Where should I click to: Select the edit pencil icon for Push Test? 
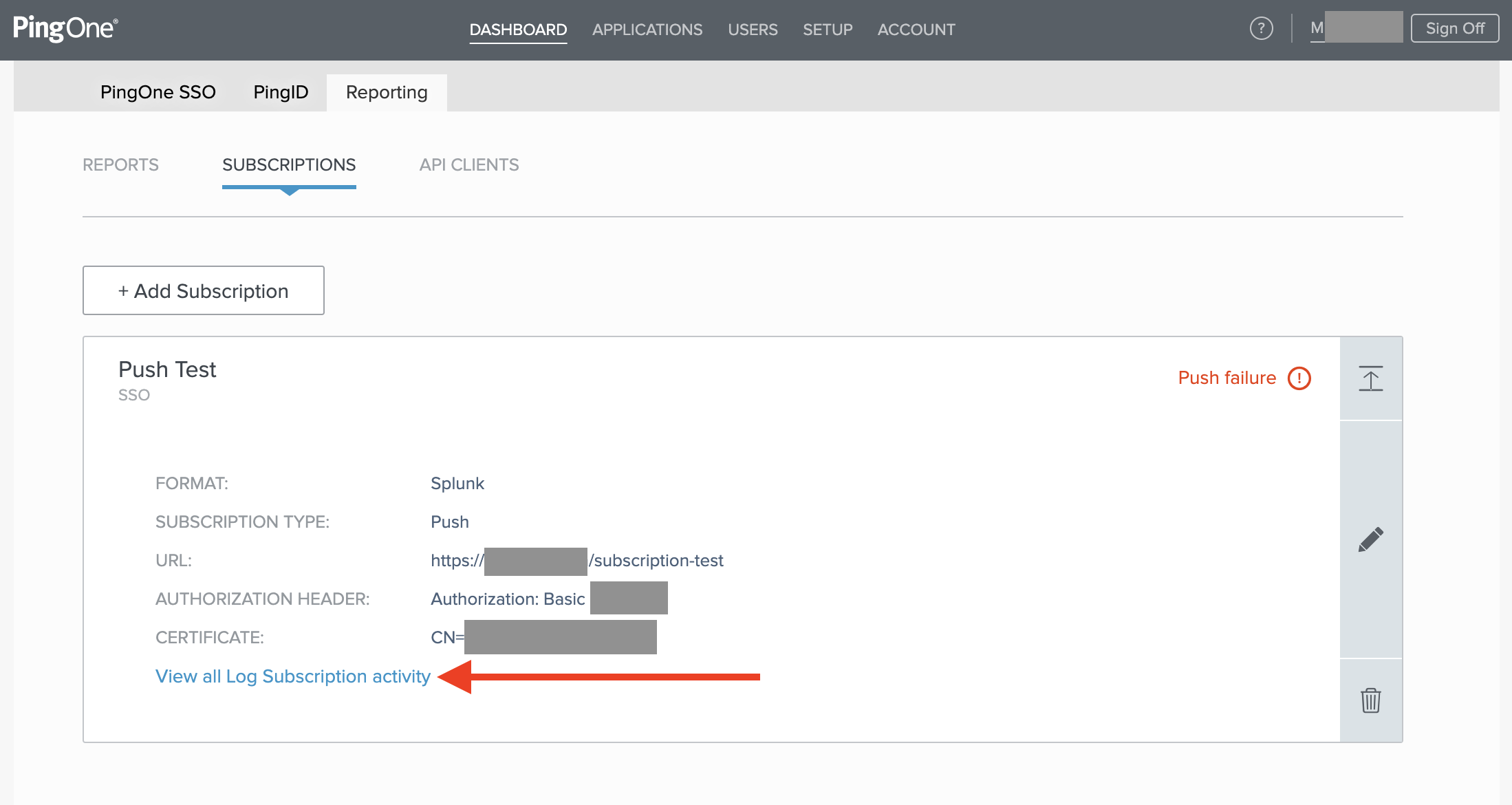pyautogui.click(x=1370, y=539)
